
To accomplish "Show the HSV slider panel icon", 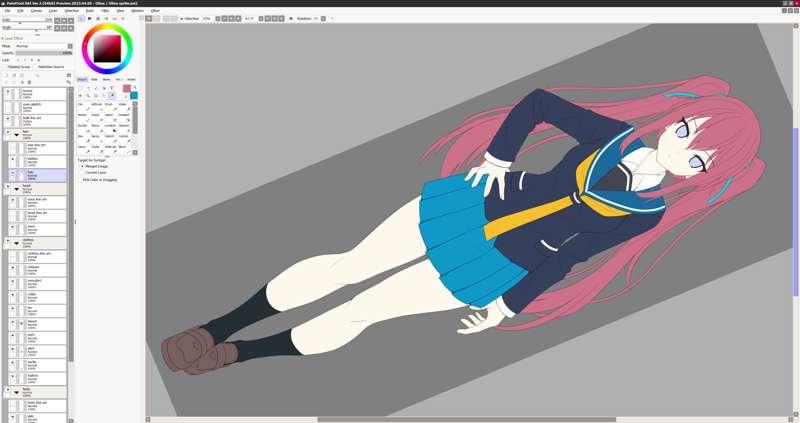I will tap(97, 18).
